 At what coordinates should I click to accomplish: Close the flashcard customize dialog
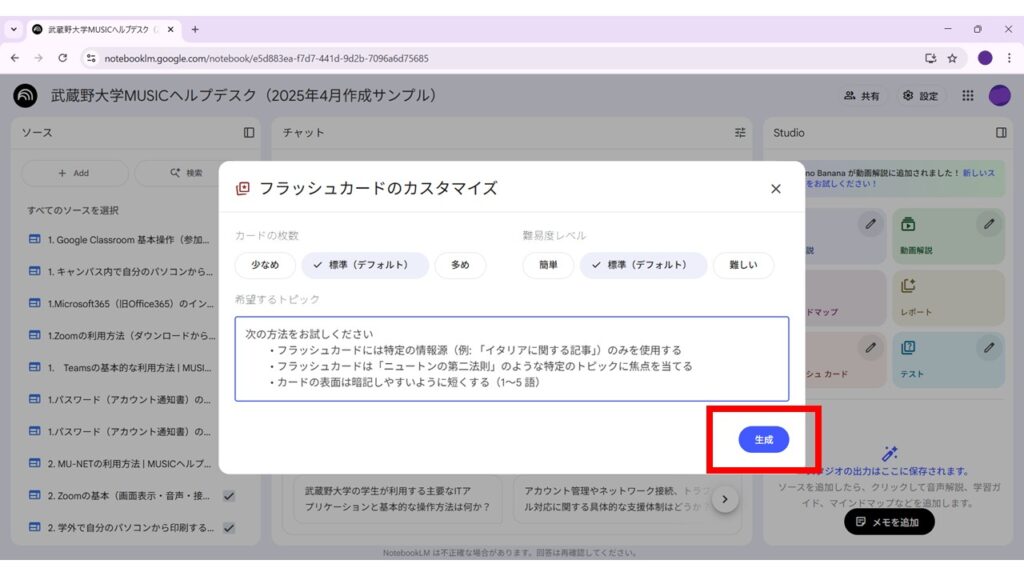tap(775, 189)
